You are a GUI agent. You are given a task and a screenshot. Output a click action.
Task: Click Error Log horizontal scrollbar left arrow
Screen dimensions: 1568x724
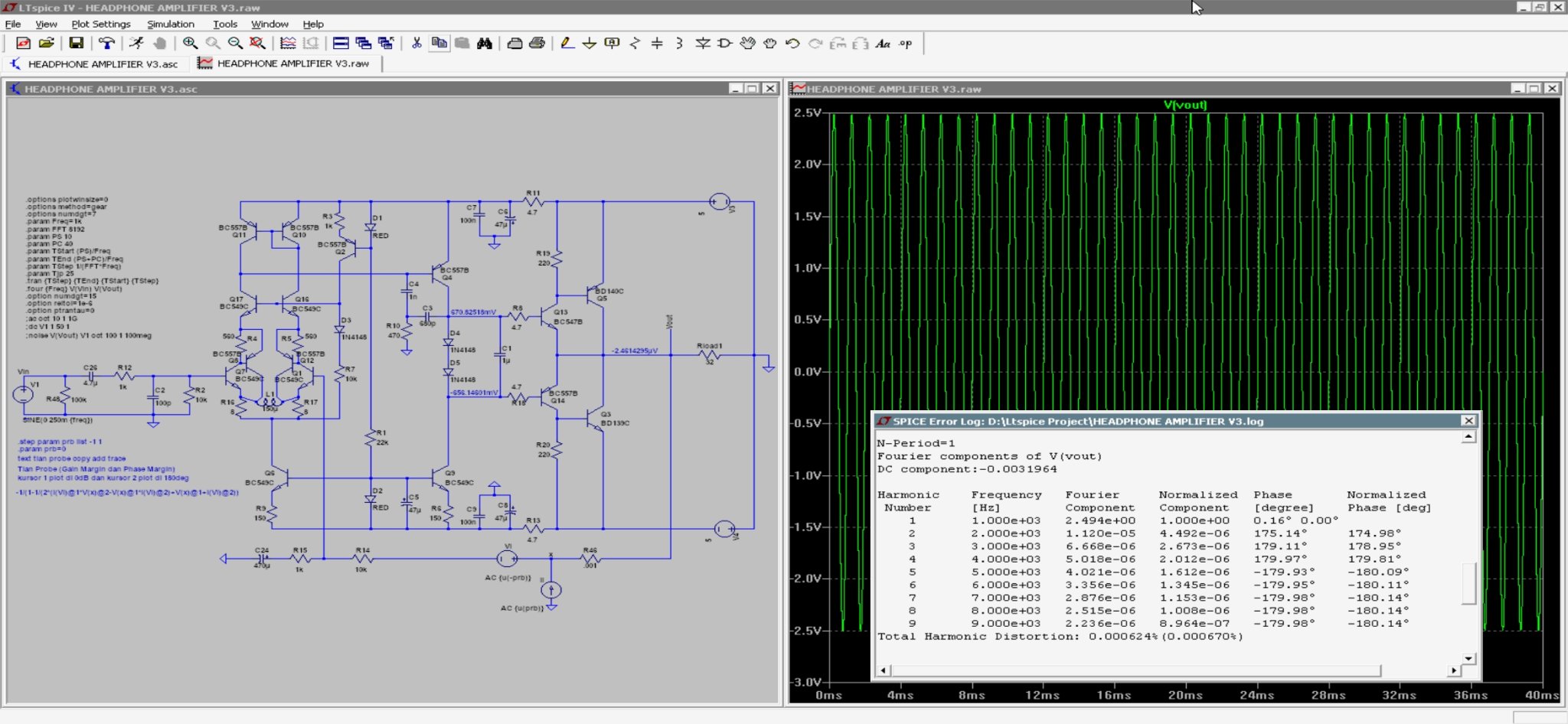click(884, 670)
